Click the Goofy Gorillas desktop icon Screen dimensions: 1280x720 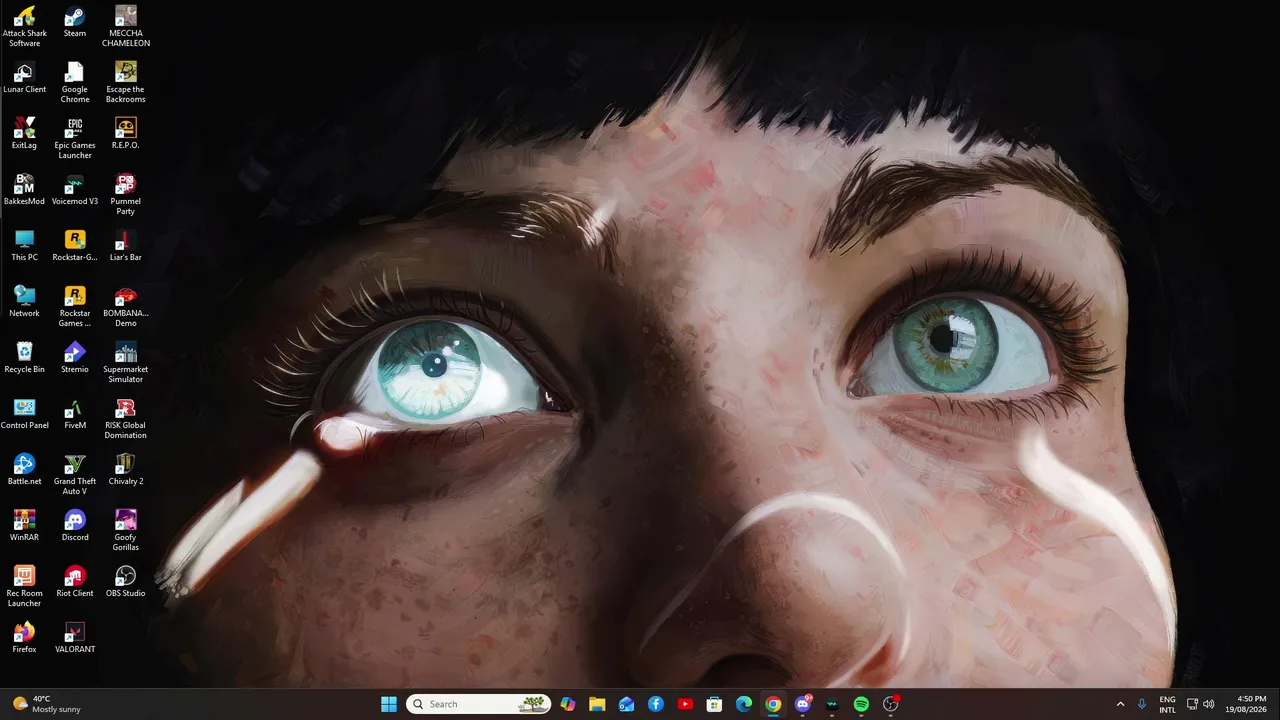[x=126, y=531]
